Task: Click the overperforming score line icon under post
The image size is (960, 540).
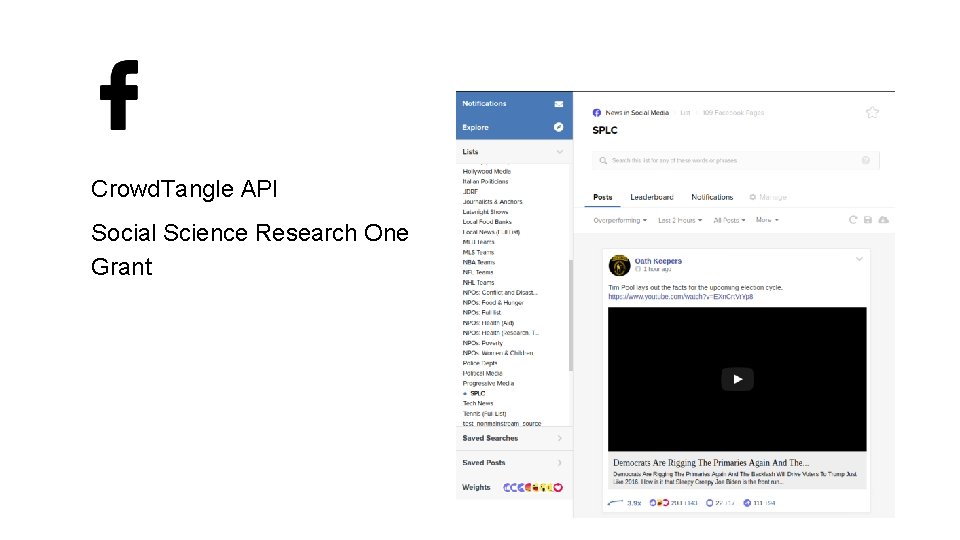Action: [x=615, y=503]
